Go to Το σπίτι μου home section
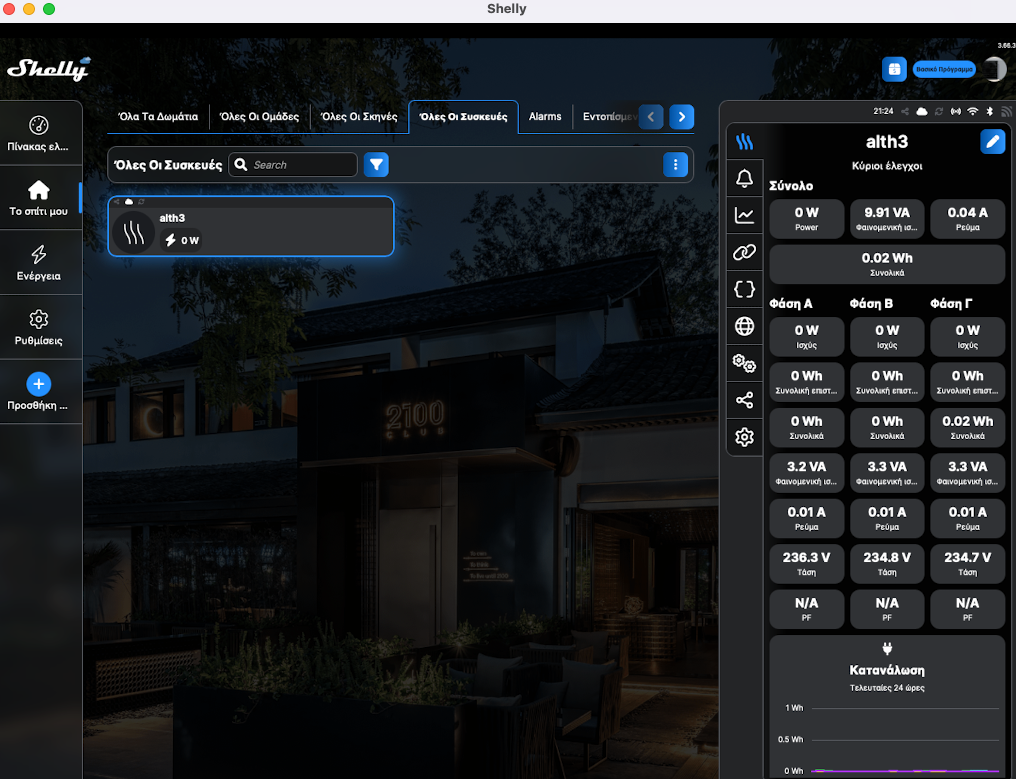1016x779 pixels. 39,198
